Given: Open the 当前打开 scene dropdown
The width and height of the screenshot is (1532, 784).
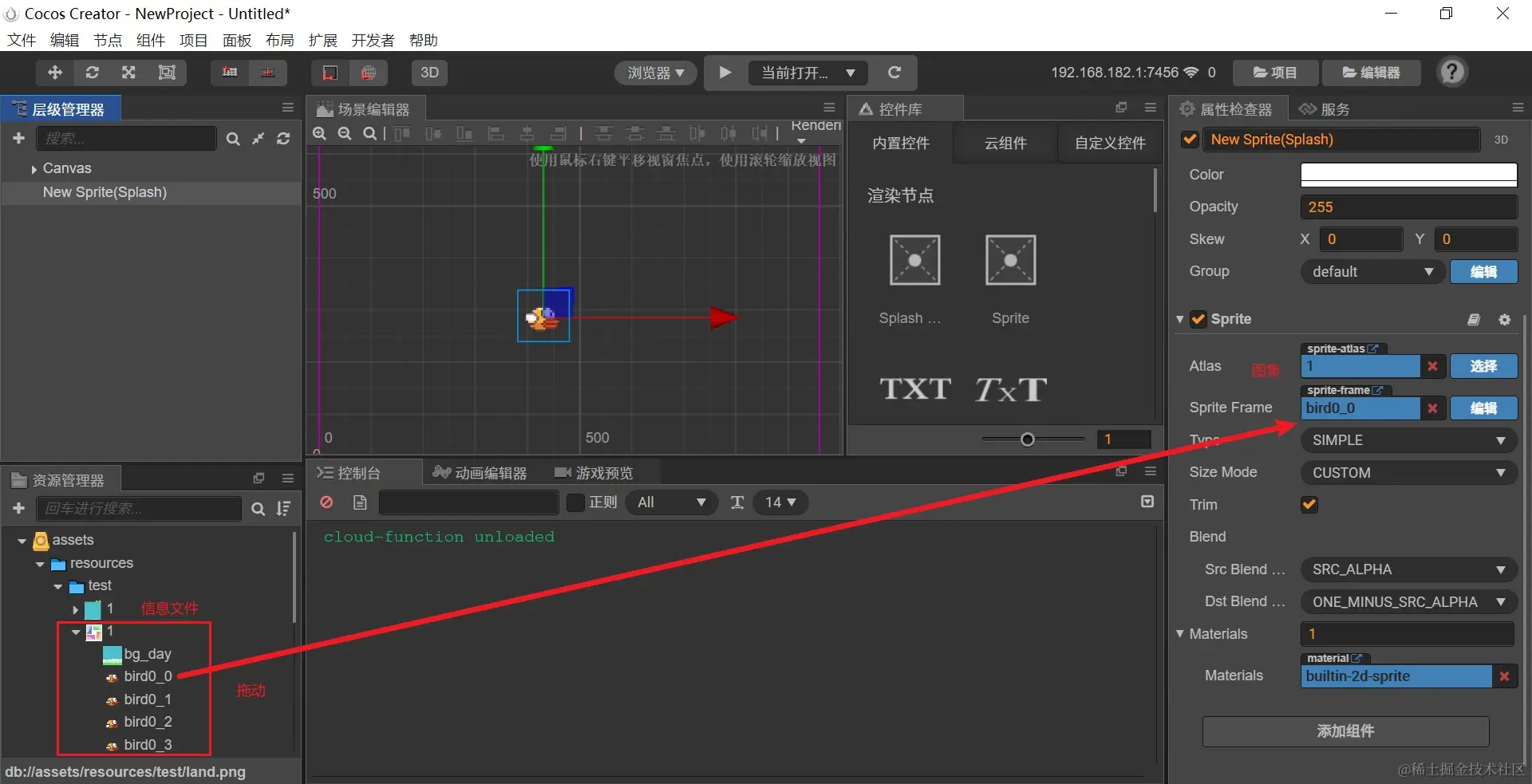Looking at the screenshot, I should click(x=808, y=73).
